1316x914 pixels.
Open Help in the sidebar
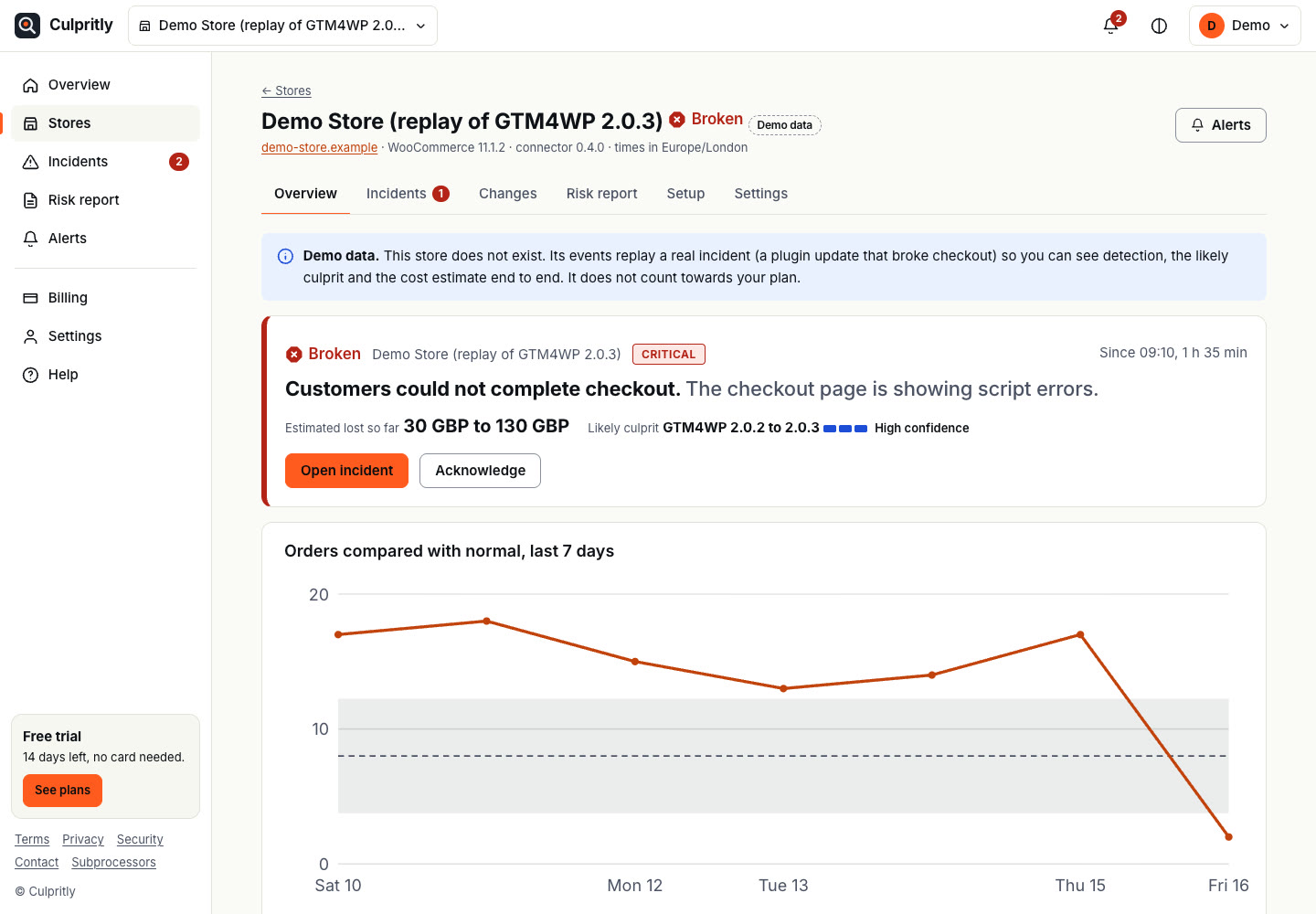click(x=105, y=375)
